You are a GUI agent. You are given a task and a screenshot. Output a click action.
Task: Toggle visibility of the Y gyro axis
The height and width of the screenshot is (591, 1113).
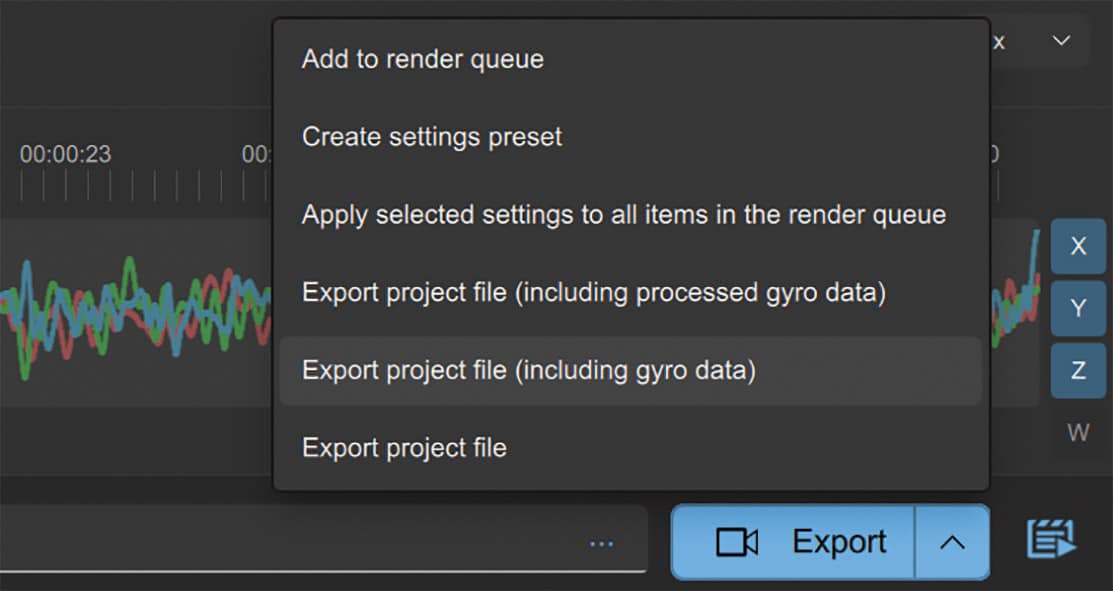(x=1078, y=308)
